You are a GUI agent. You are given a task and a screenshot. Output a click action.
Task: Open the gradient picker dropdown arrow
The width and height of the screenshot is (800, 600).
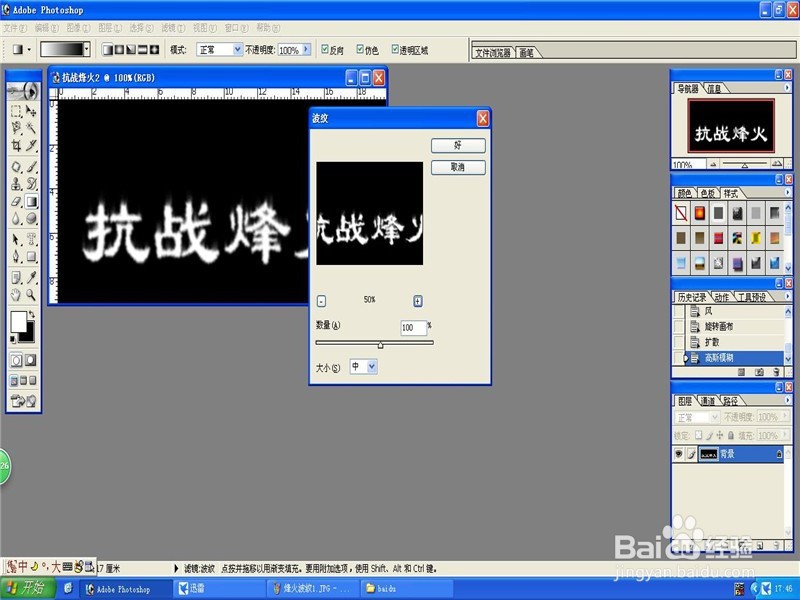click(x=87, y=48)
